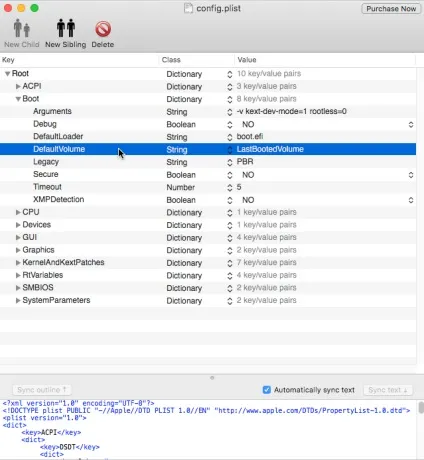Expand the SystemParameters row
The image size is (424, 460).
point(18,300)
